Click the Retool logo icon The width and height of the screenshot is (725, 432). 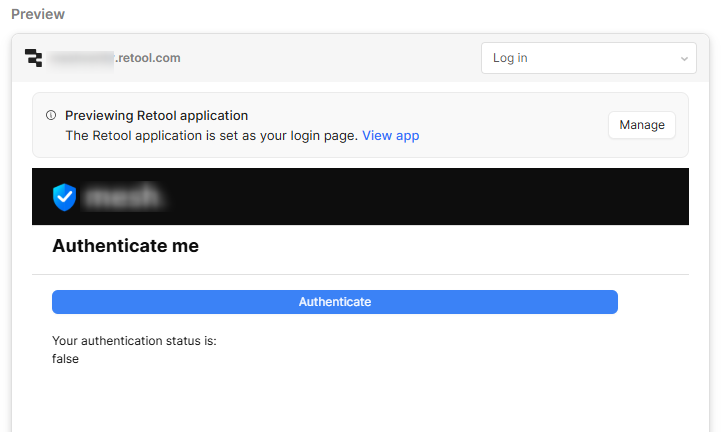[33, 58]
